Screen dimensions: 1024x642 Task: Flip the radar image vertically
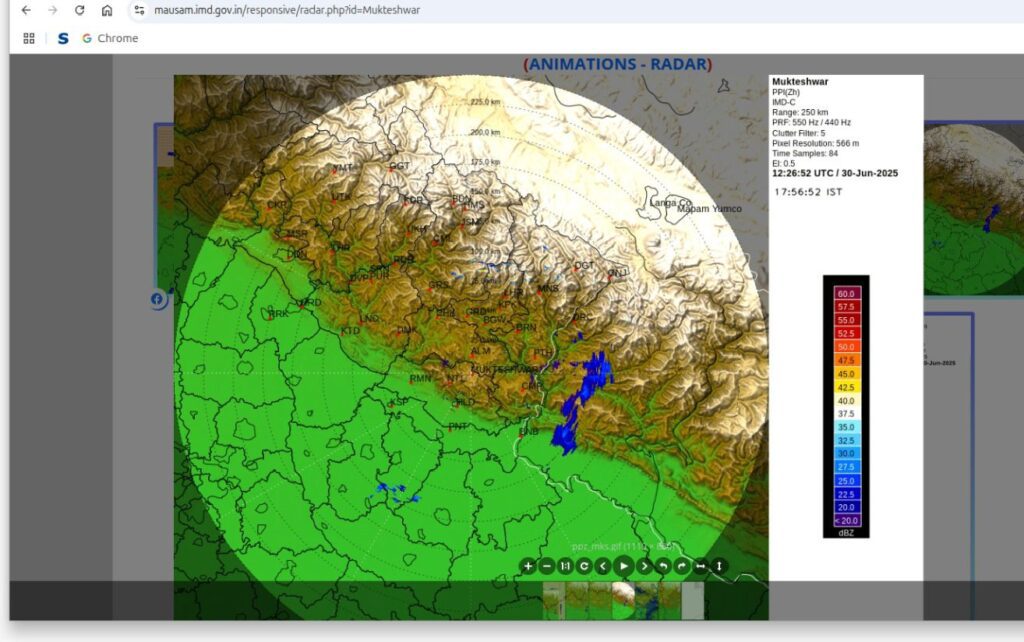[719, 566]
